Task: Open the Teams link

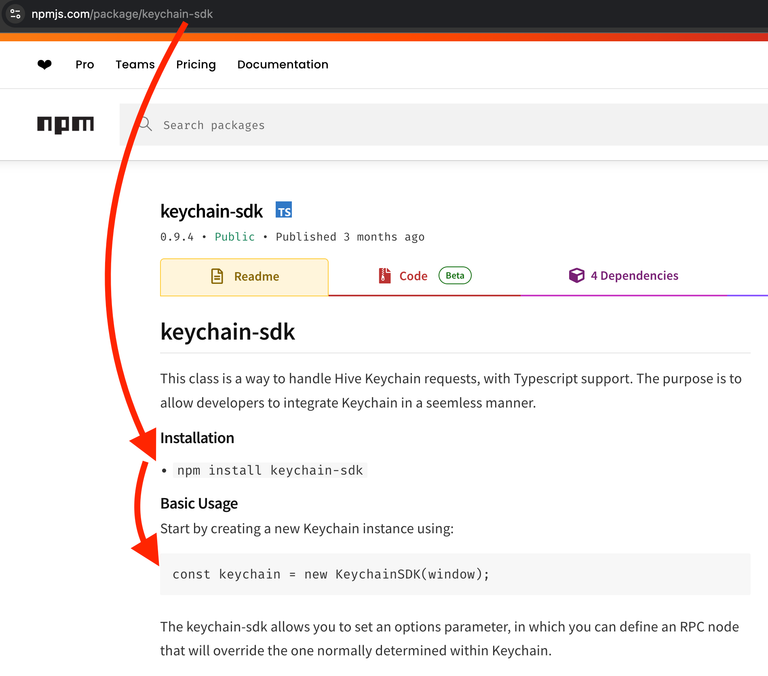Action: (135, 65)
